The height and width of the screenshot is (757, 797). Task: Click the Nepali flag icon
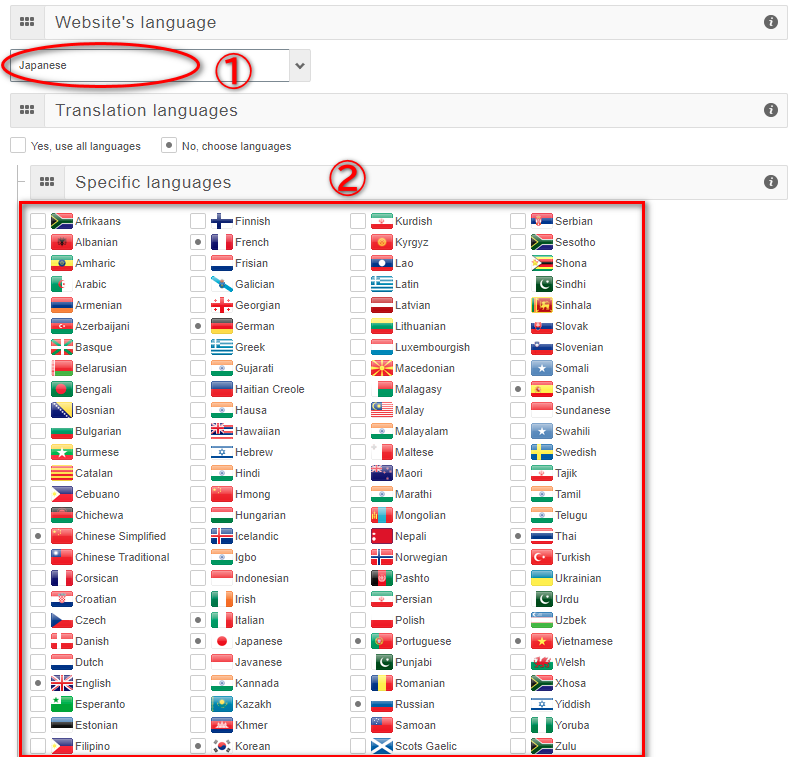click(x=382, y=536)
